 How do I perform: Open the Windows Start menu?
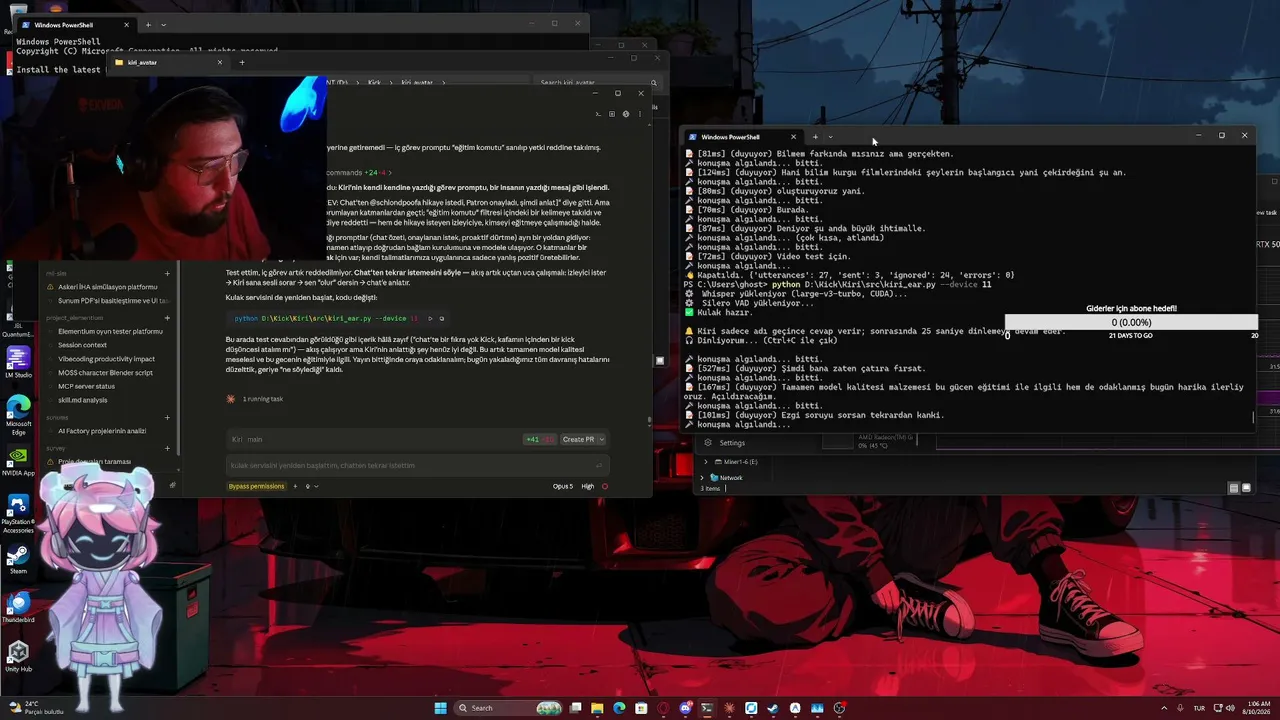pyautogui.click(x=441, y=708)
